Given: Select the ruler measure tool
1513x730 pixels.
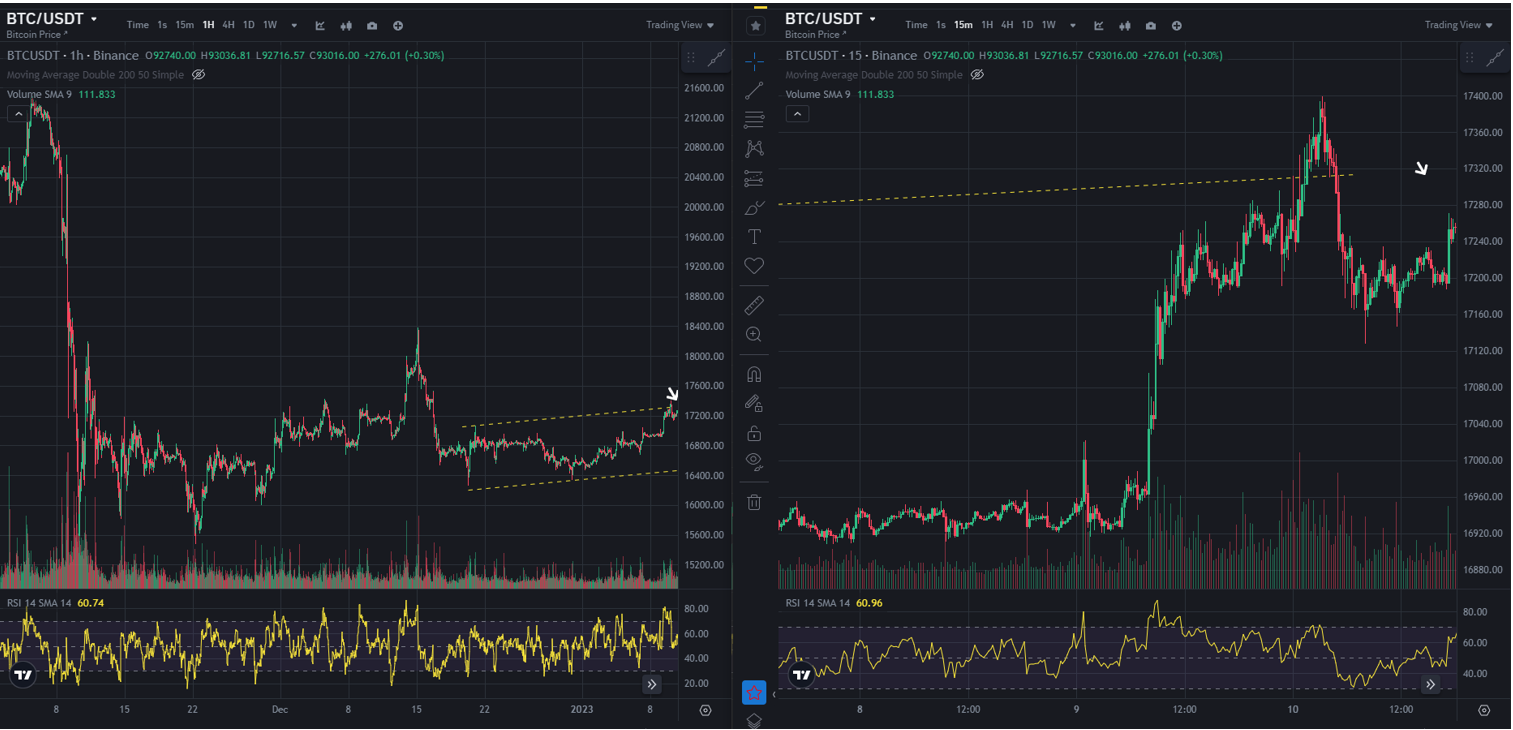Looking at the screenshot, I should [754, 305].
